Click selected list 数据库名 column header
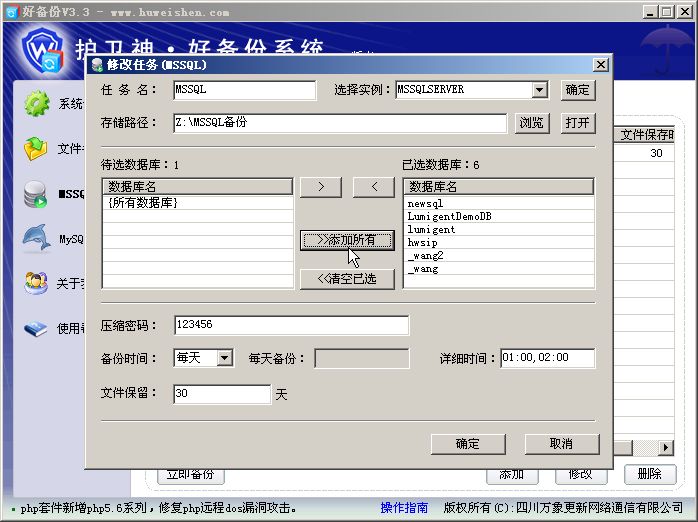This screenshot has height=522, width=698. (499, 187)
